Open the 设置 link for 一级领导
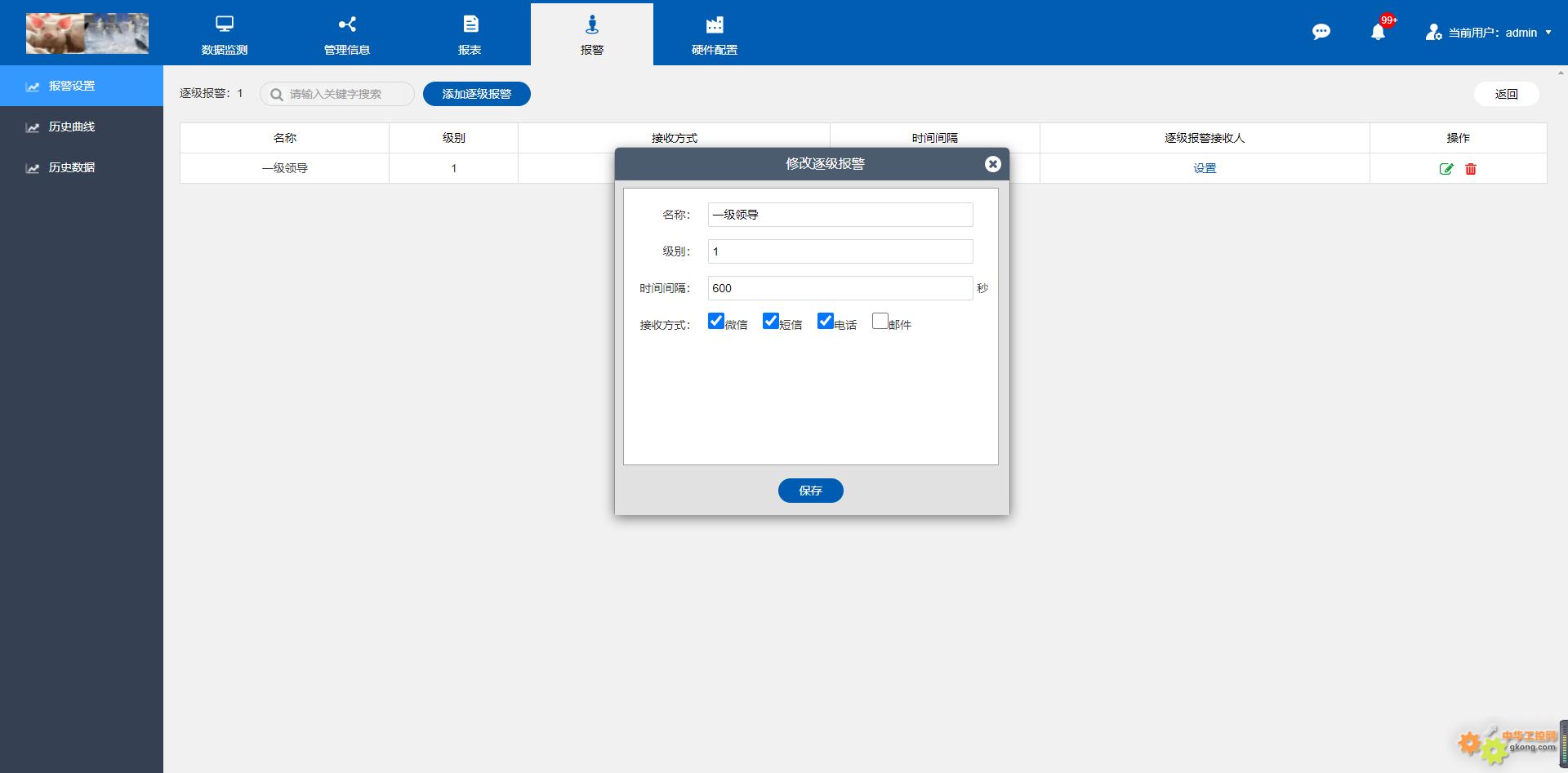 1205,168
